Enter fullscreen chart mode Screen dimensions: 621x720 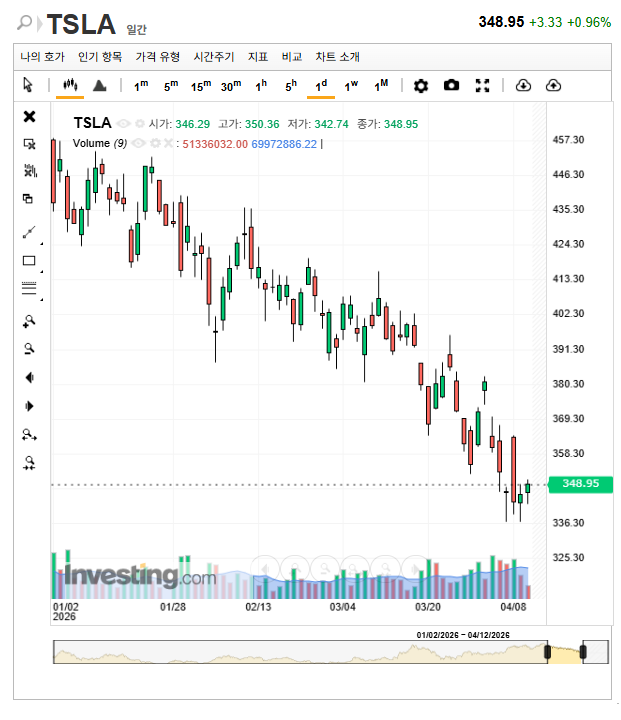point(482,85)
